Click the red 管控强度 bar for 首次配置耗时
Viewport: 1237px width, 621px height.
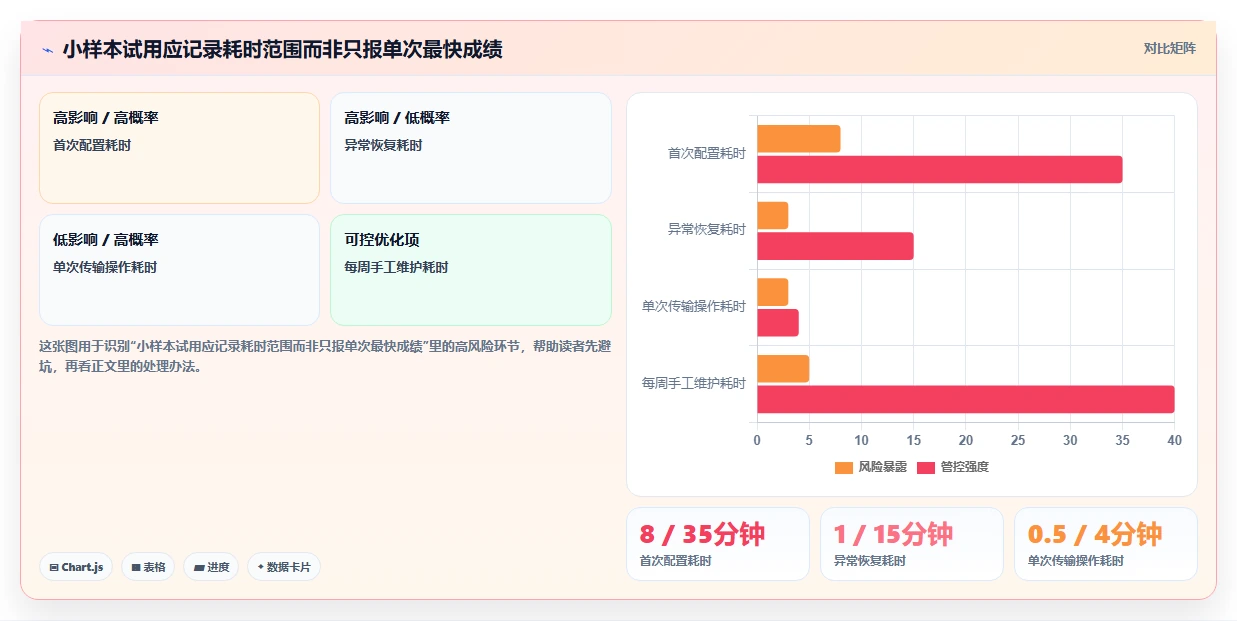(x=940, y=169)
